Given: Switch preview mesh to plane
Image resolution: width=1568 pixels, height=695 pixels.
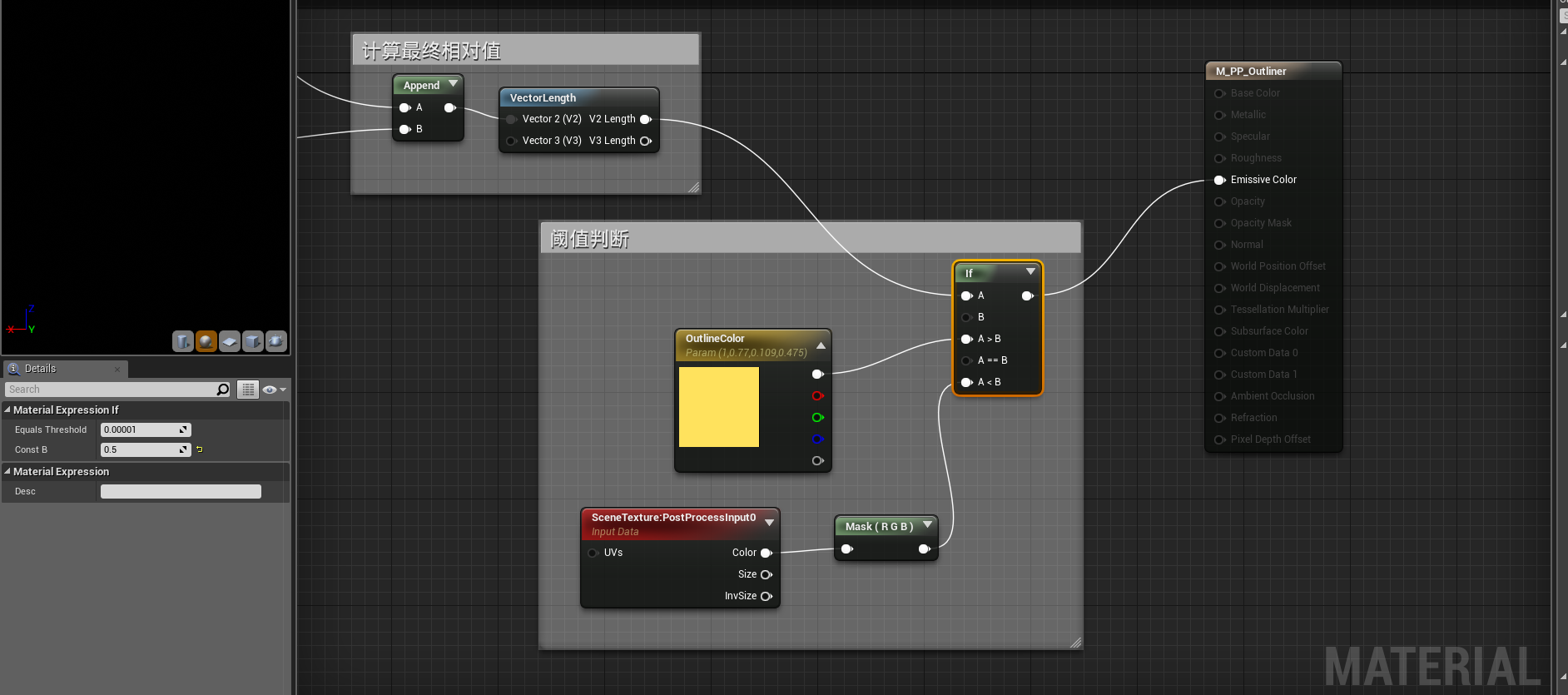Looking at the screenshot, I should click(230, 341).
